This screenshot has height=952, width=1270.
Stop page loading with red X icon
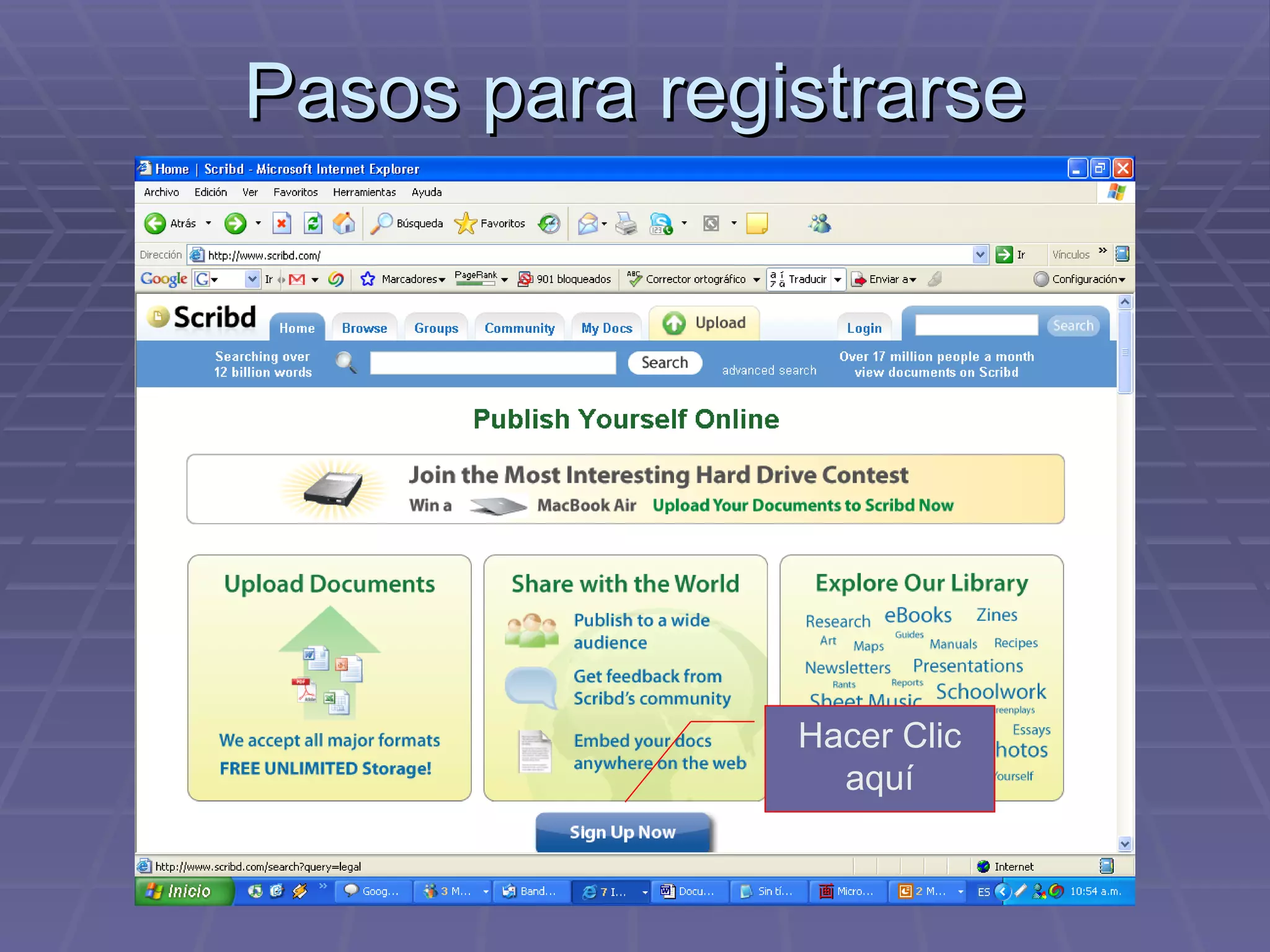(282, 223)
